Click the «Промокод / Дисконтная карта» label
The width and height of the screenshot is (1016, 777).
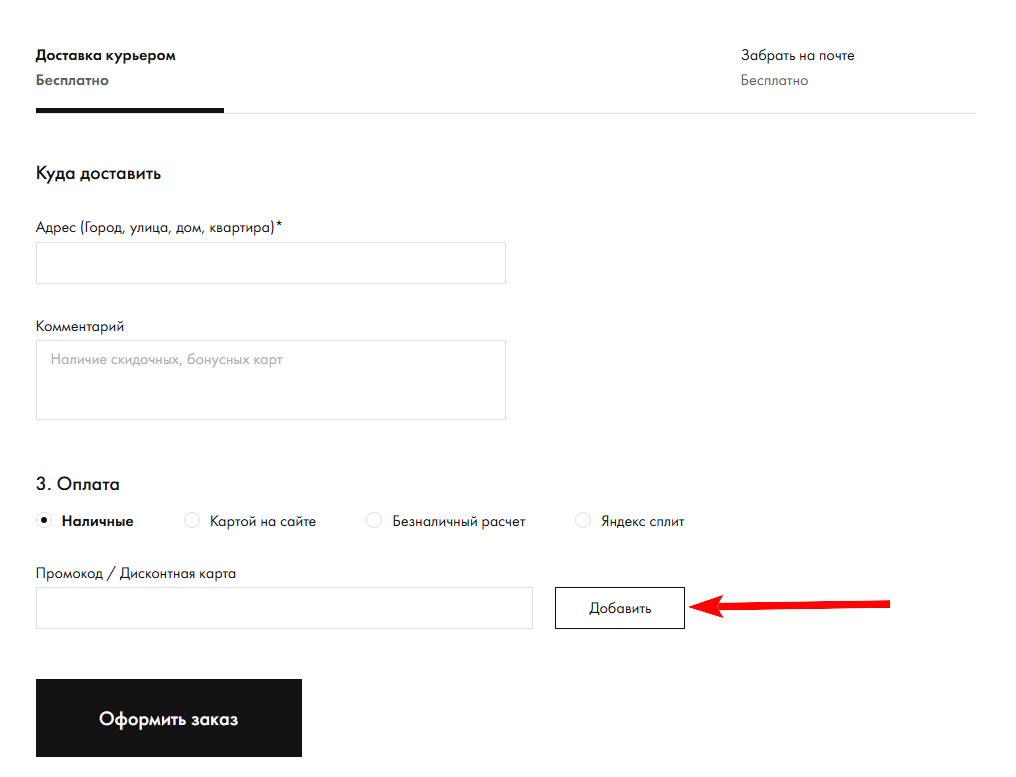(135, 572)
